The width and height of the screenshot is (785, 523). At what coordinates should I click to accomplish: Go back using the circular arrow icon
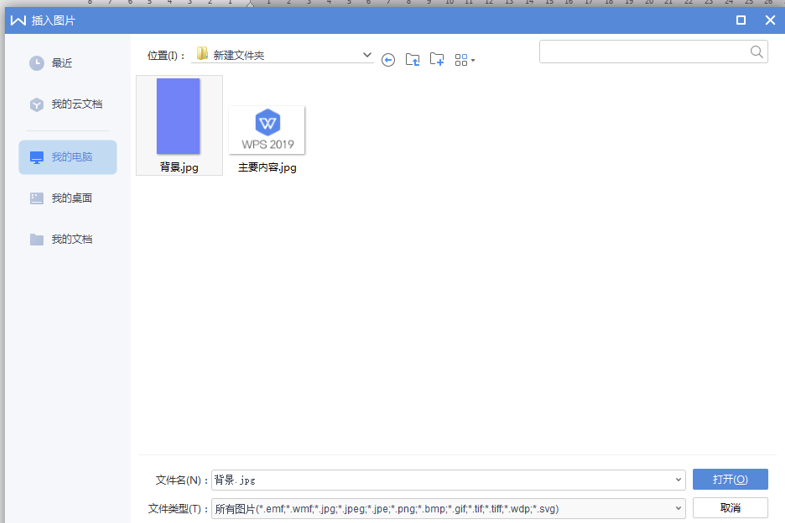point(388,60)
